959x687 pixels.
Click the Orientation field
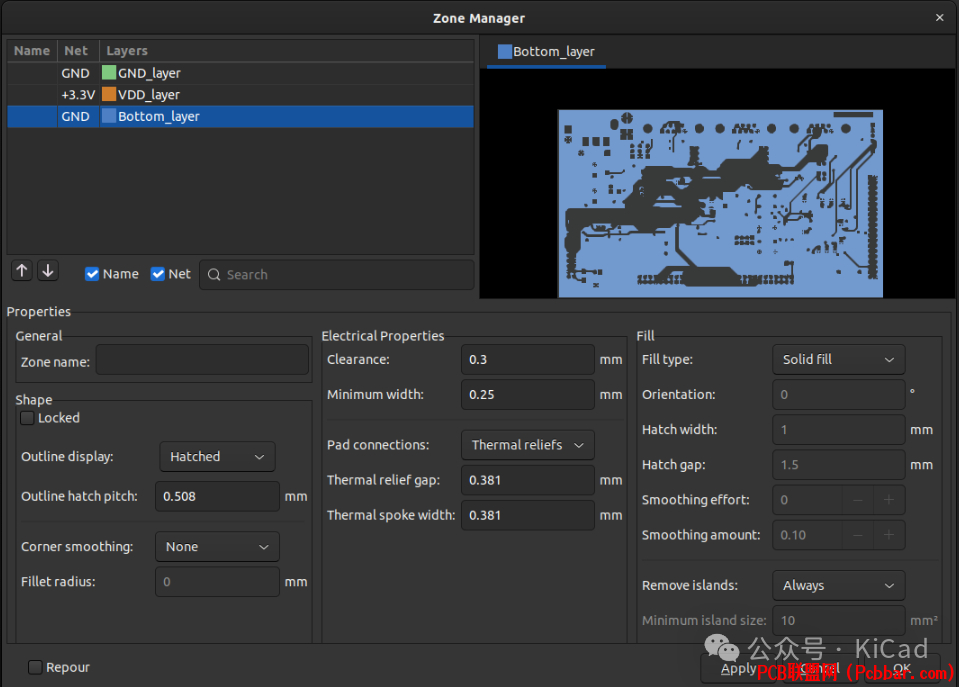pos(839,395)
